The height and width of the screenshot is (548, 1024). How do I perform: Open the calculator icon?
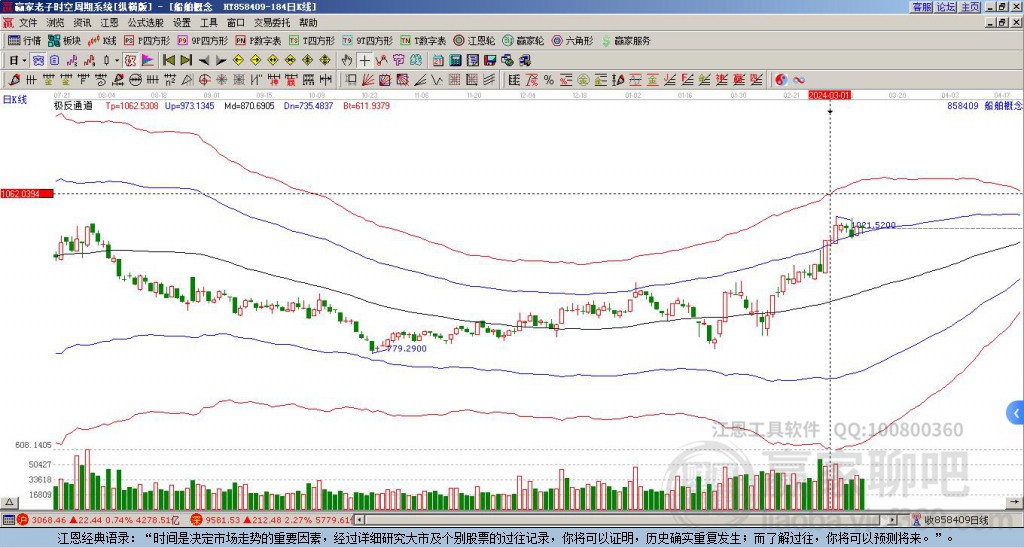tap(456, 61)
